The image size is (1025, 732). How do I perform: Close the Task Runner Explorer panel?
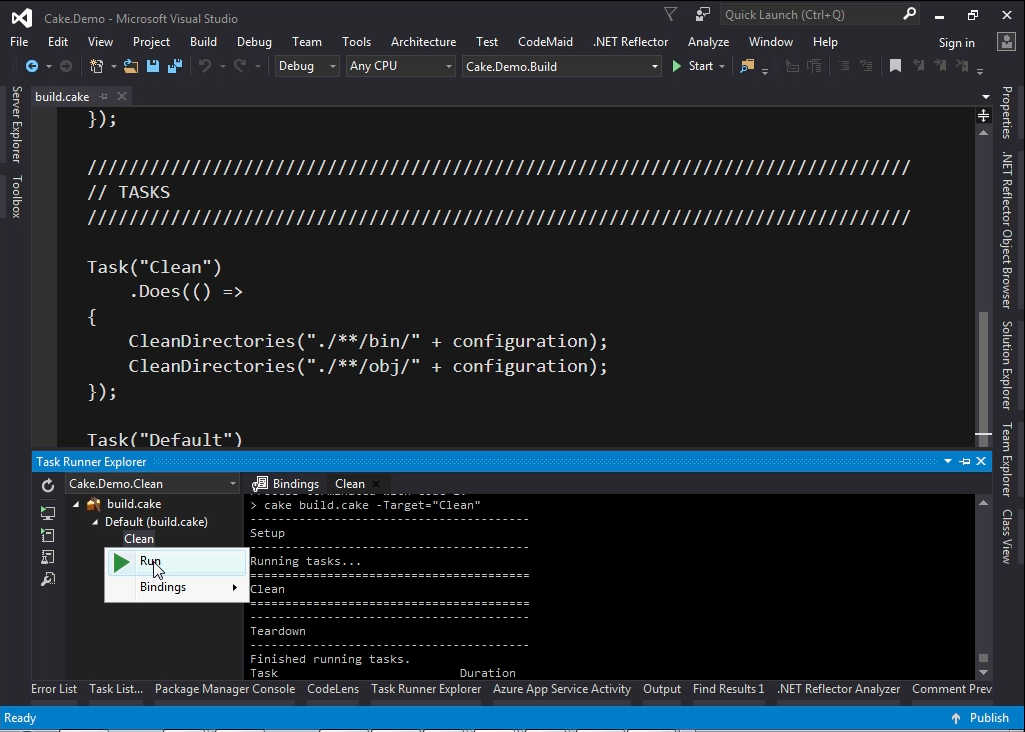coord(981,461)
